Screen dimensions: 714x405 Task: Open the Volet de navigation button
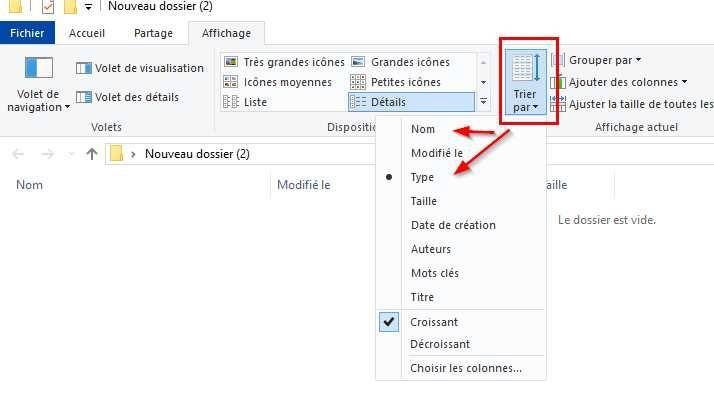click(39, 84)
